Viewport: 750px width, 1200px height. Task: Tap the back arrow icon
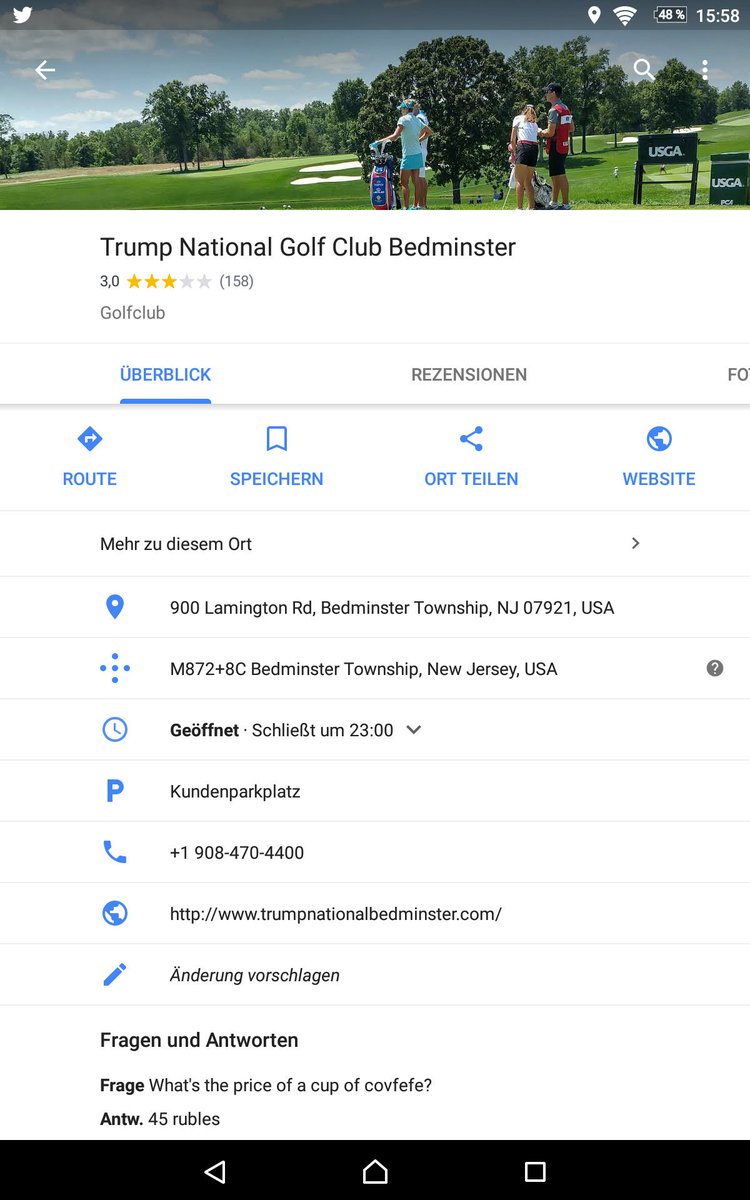click(x=45, y=69)
